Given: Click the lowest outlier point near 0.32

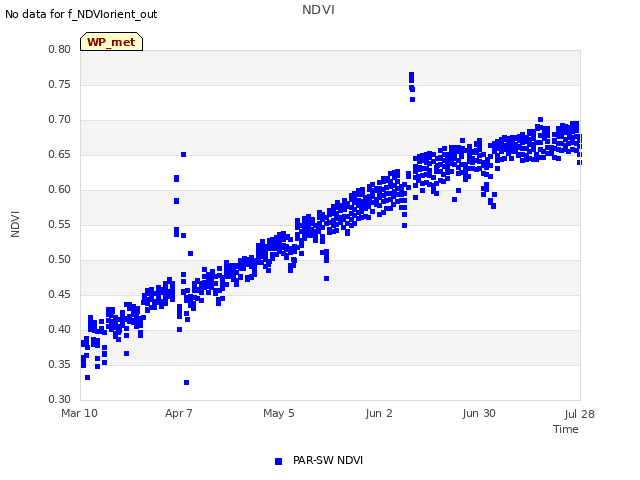Looking at the screenshot, I should (187, 382).
